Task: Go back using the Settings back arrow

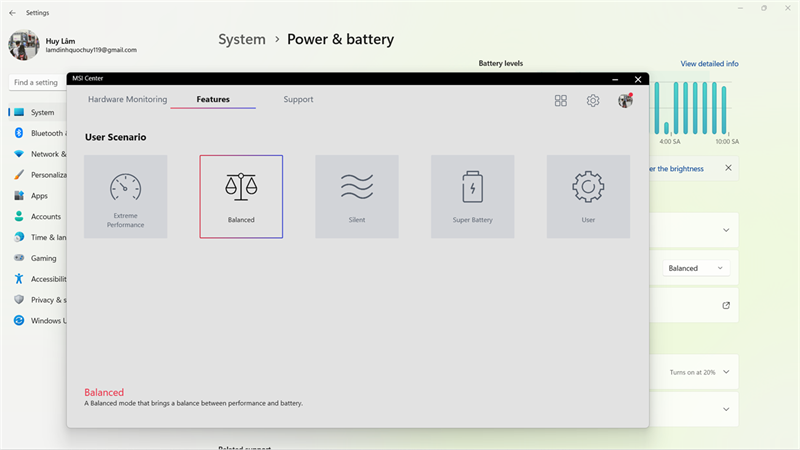Action: point(12,13)
